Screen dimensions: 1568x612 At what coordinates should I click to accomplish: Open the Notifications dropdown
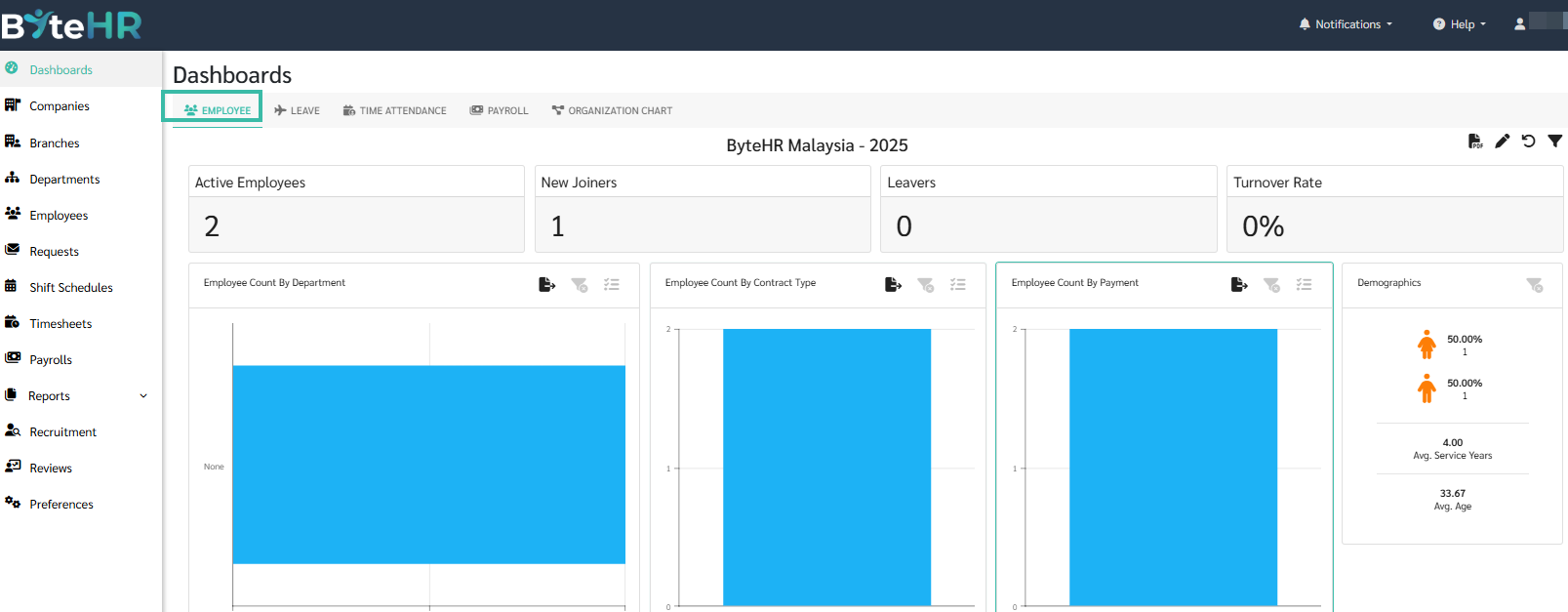1346,24
